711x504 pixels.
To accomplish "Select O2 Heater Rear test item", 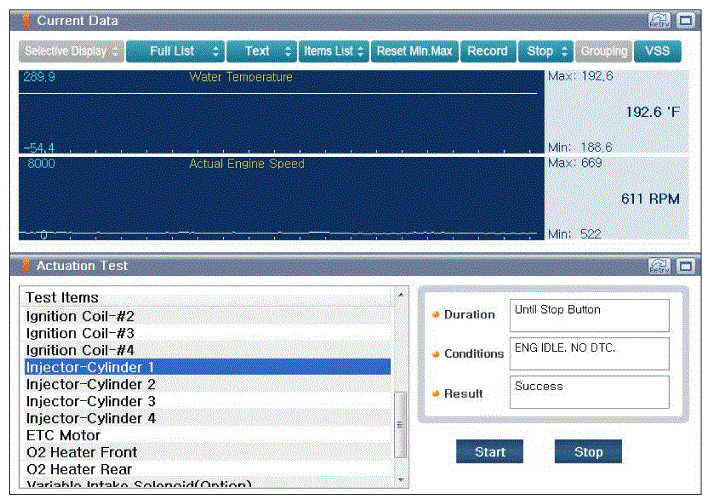I will click(208, 469).
